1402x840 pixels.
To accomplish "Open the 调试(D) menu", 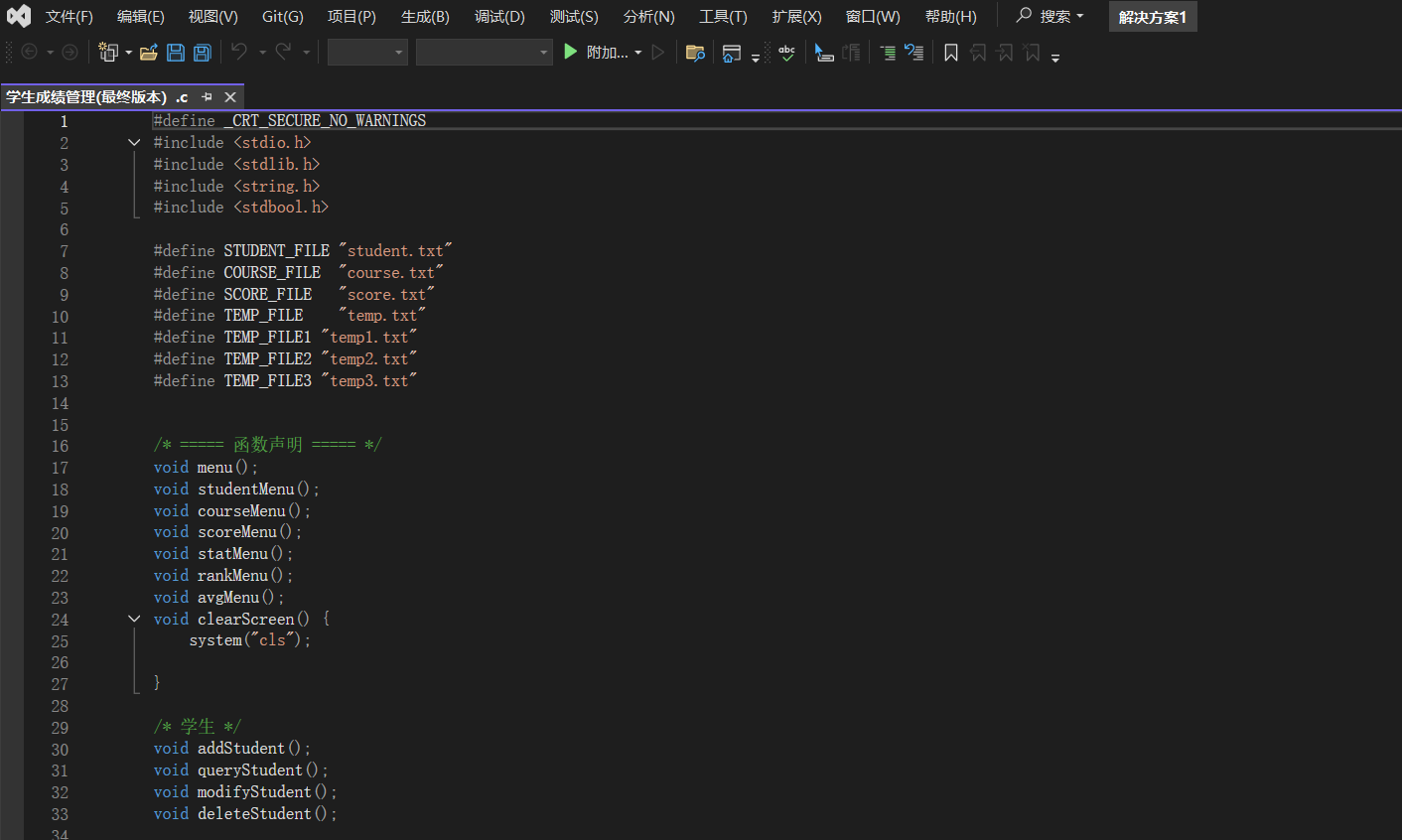I will [x=499, y=17].
